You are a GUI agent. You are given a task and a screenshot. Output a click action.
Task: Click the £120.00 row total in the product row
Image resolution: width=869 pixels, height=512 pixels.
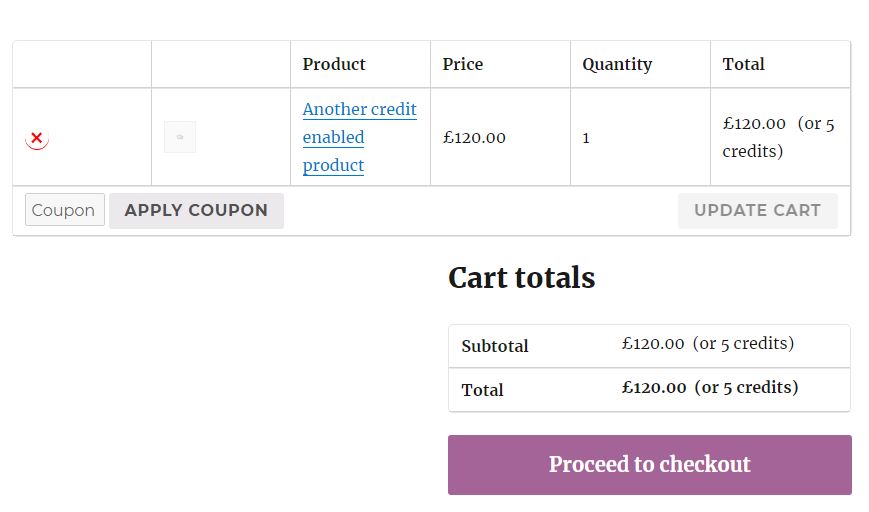point(754,124)
